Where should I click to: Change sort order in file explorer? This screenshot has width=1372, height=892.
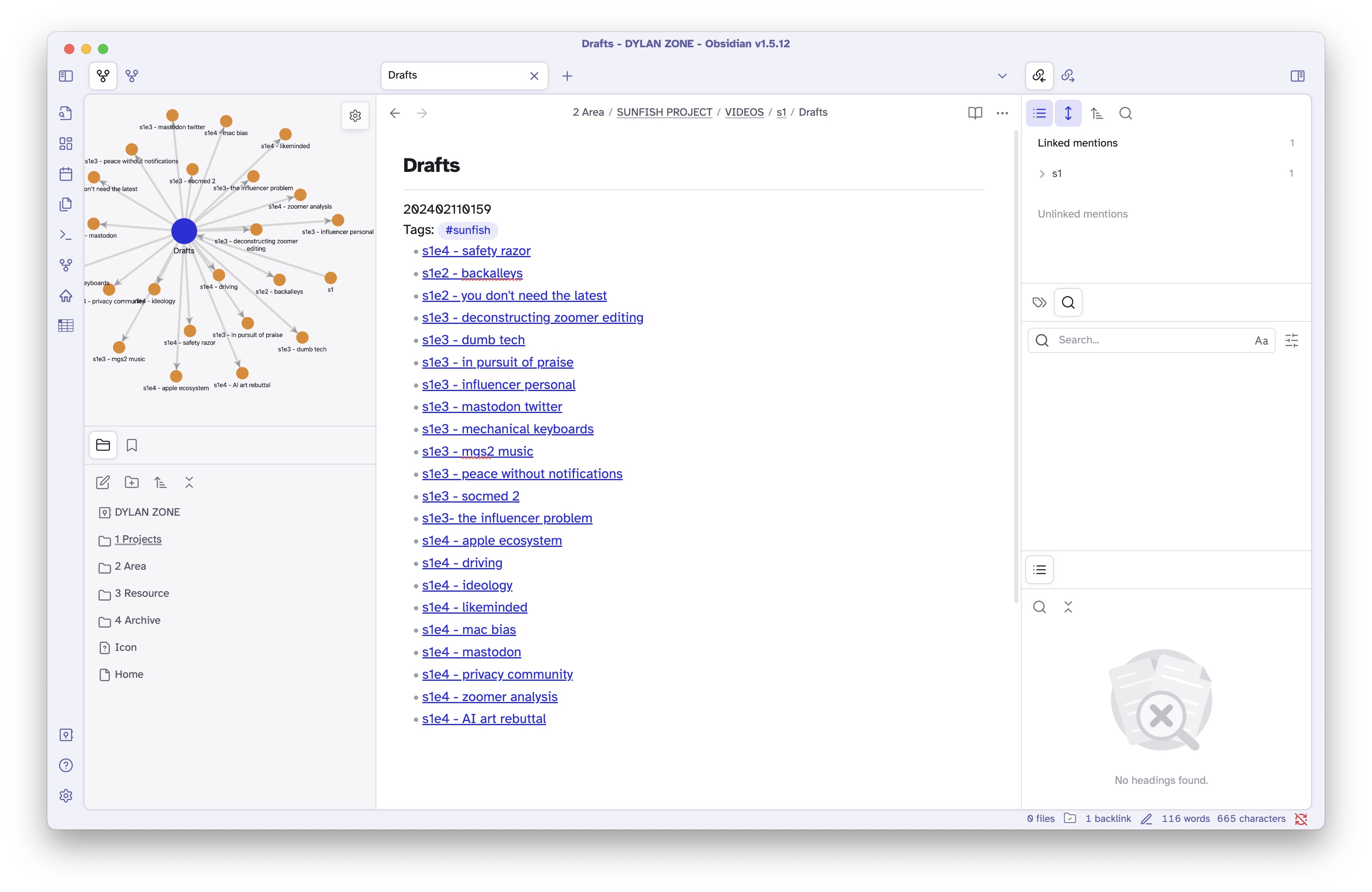point(160,482)
